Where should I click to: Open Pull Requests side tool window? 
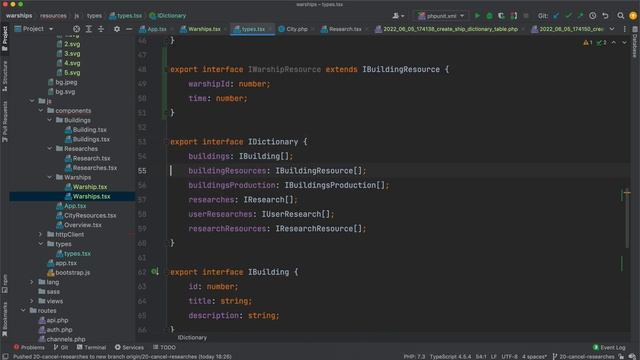tap(5, 122)
